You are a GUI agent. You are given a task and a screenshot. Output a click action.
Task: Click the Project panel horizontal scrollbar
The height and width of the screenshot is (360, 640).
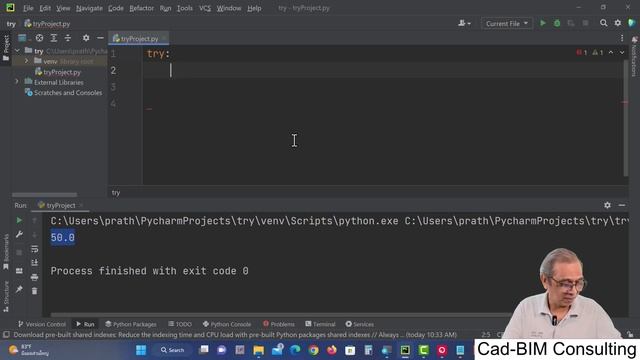tap(44, 195)
